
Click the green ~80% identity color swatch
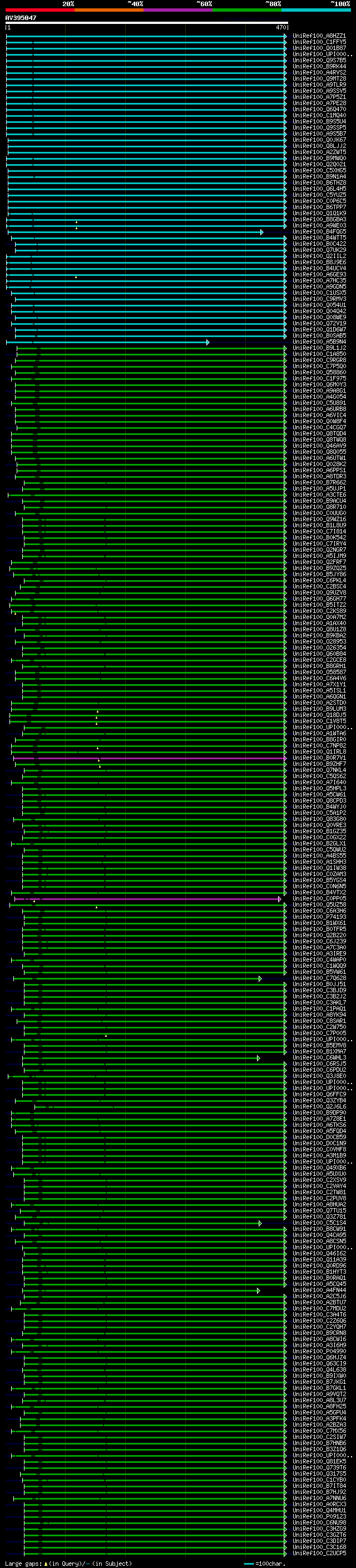[247, 11]
